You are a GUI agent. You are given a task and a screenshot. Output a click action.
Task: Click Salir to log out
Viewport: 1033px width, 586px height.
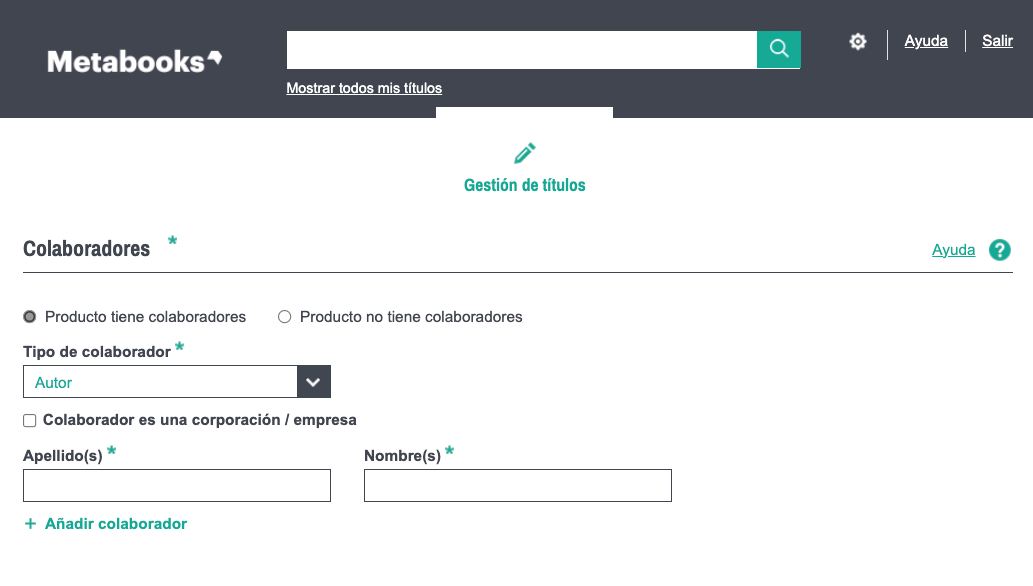tap(997, 41)
